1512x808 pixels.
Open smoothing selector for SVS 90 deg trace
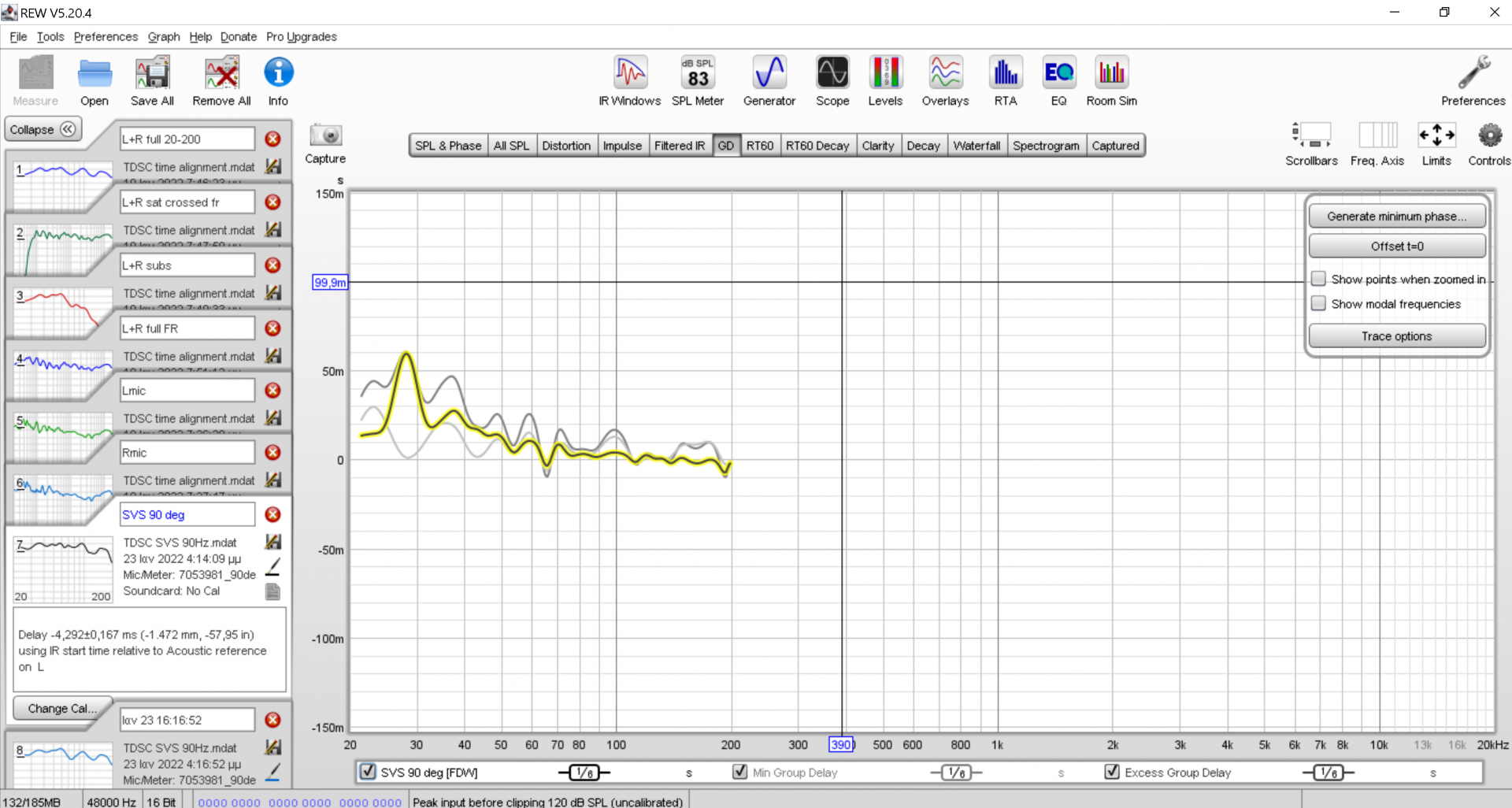point(584,773)
